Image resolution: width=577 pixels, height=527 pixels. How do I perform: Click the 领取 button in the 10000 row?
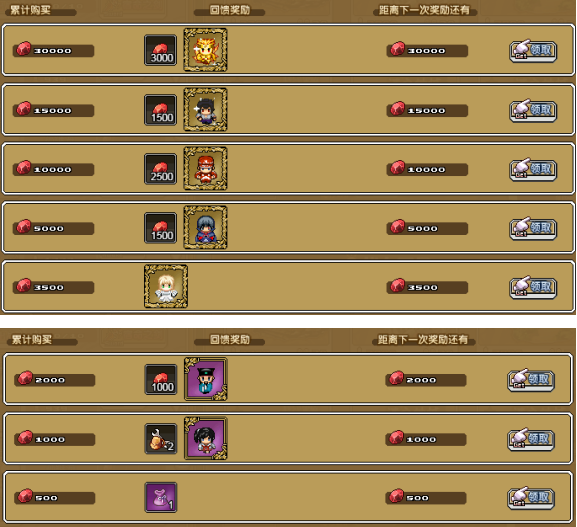[533, 169]
